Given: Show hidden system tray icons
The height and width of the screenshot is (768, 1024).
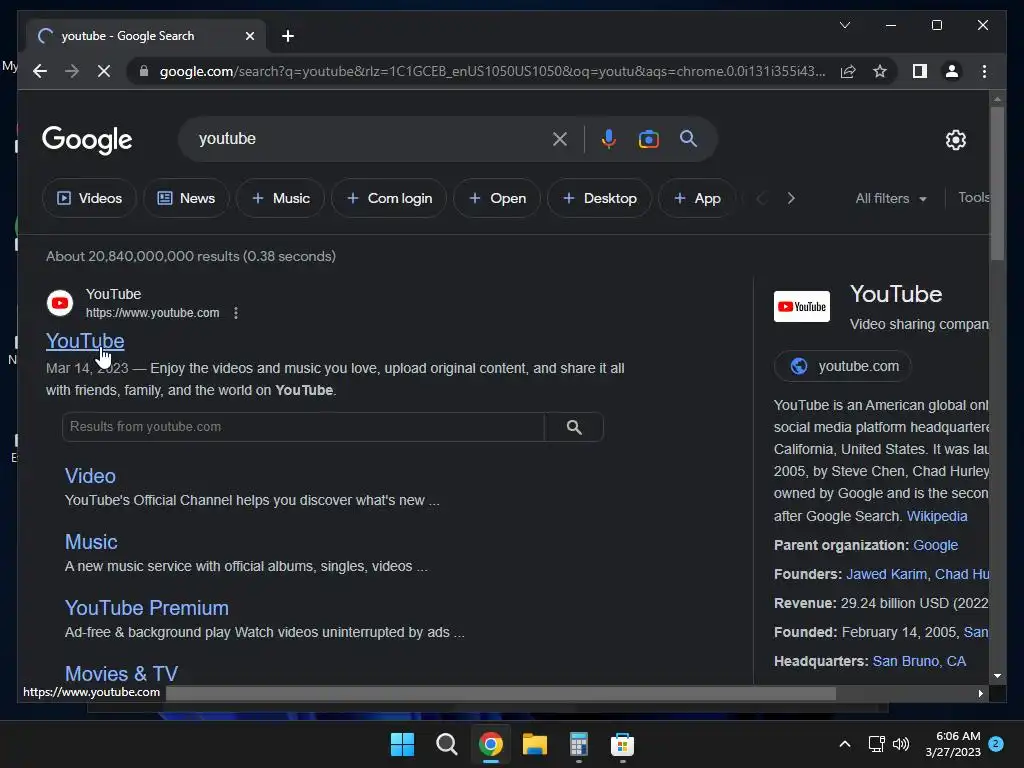Looking at the screenshot, I should tap(844, 744).
